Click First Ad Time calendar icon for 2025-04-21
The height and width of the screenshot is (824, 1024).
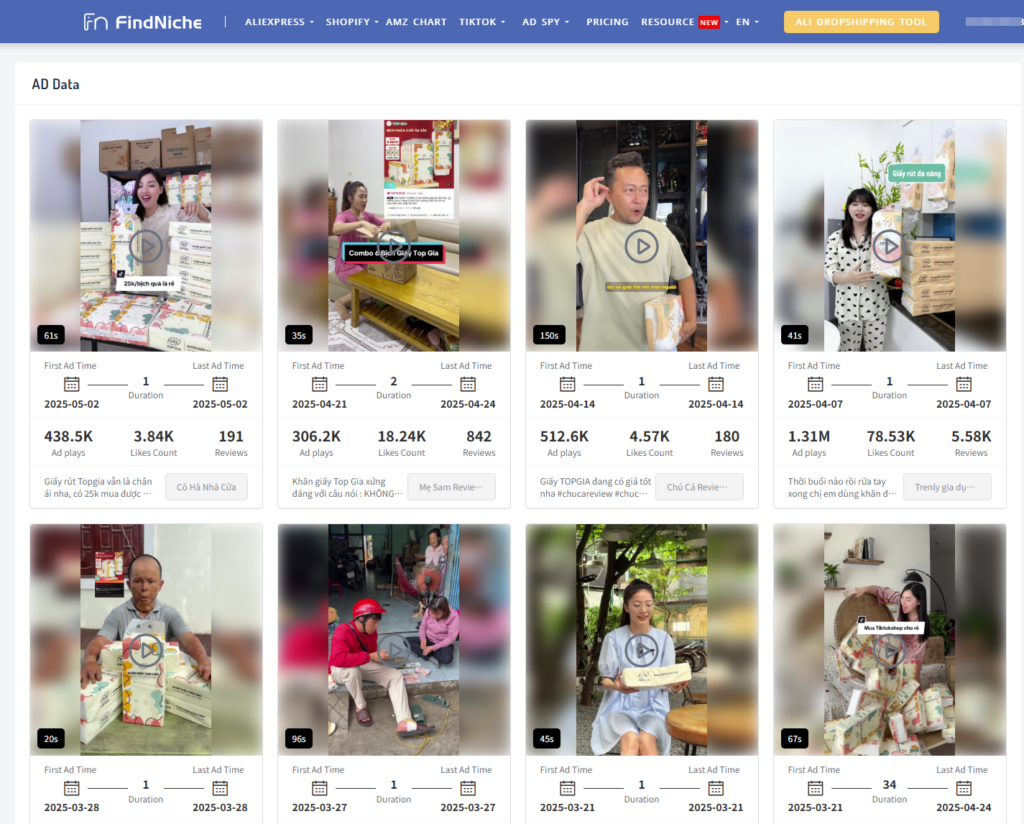(x=319, y=384)
